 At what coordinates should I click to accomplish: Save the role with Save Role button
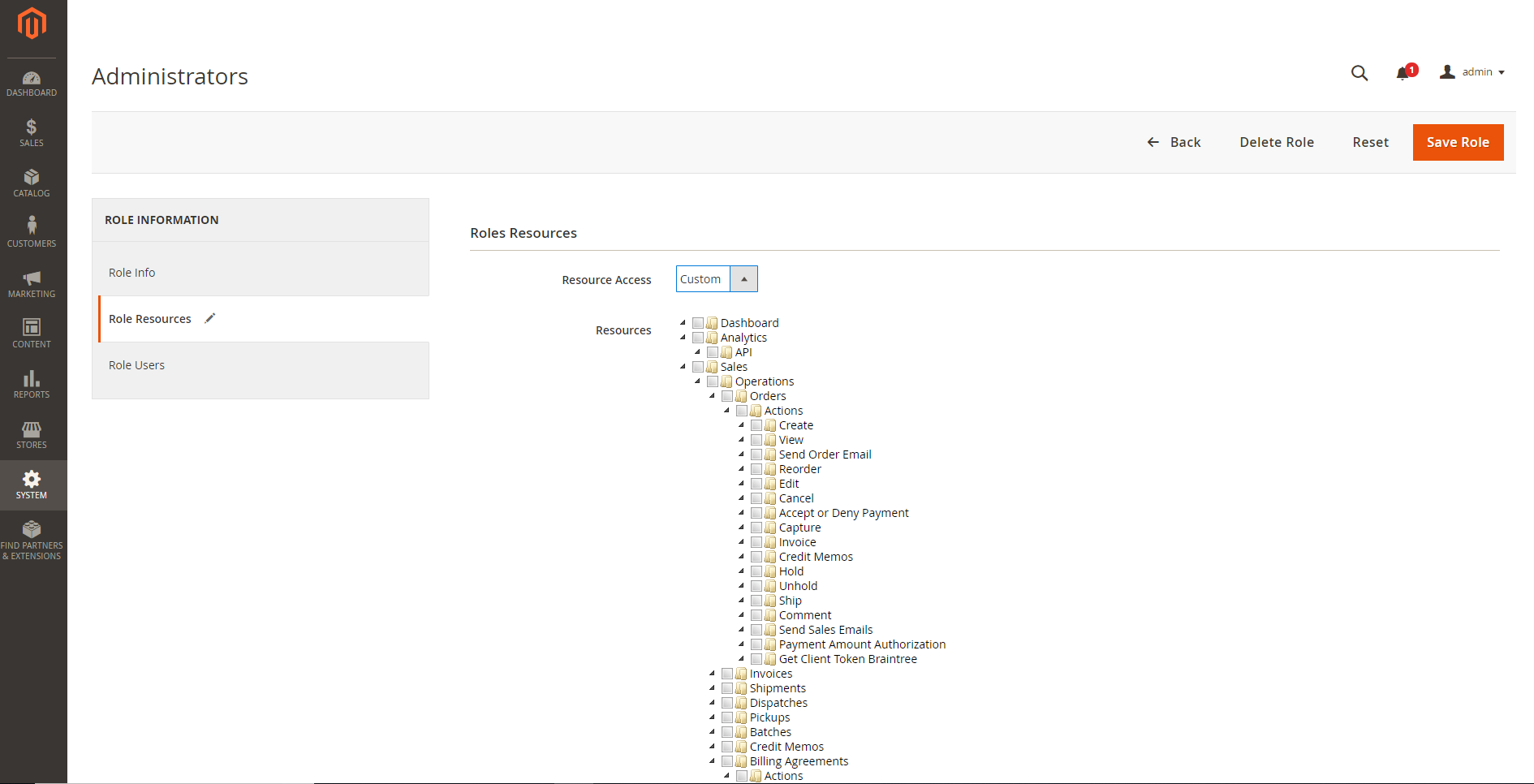coord(1458,142)
